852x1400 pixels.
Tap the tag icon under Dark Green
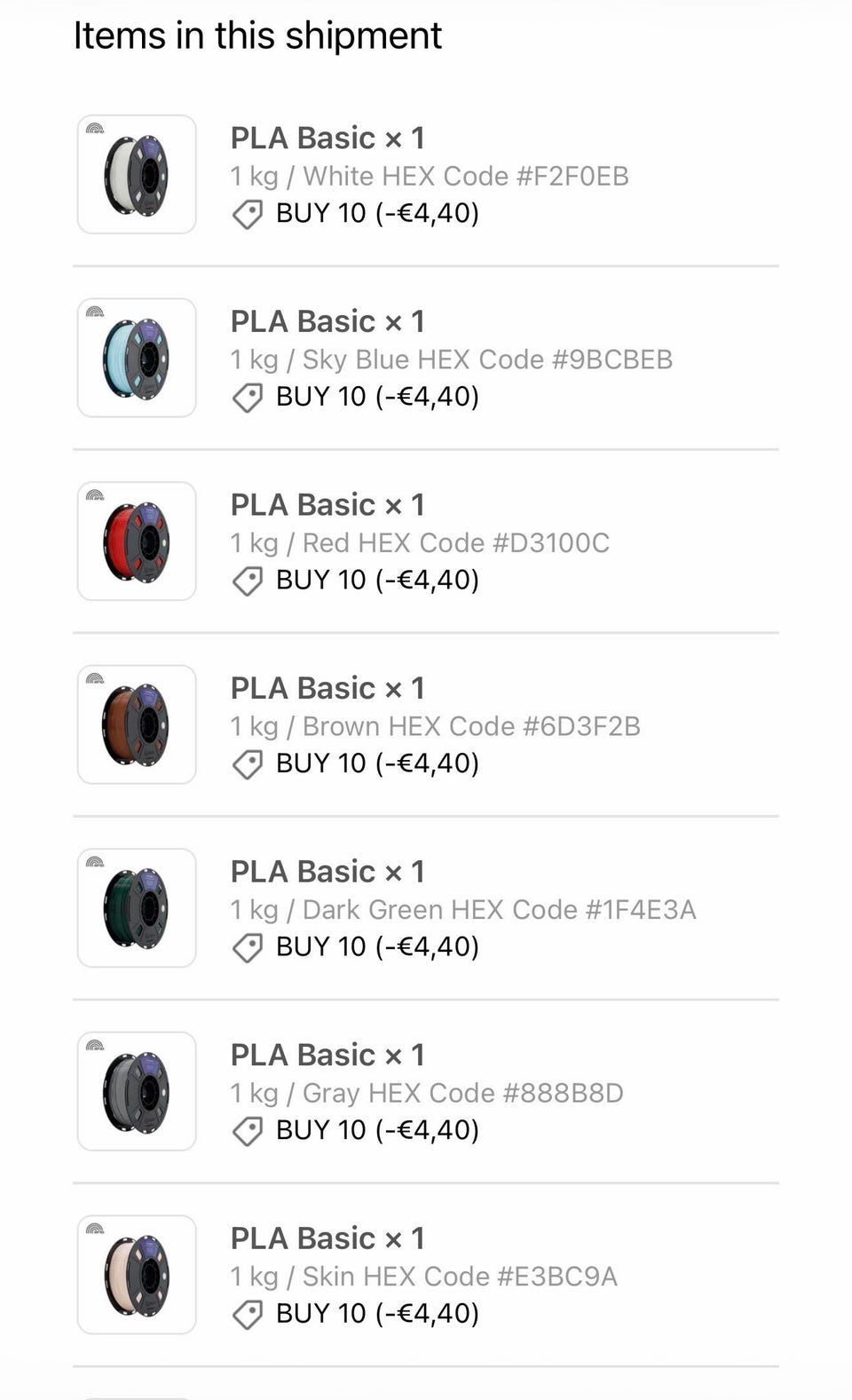coord(248,948)
